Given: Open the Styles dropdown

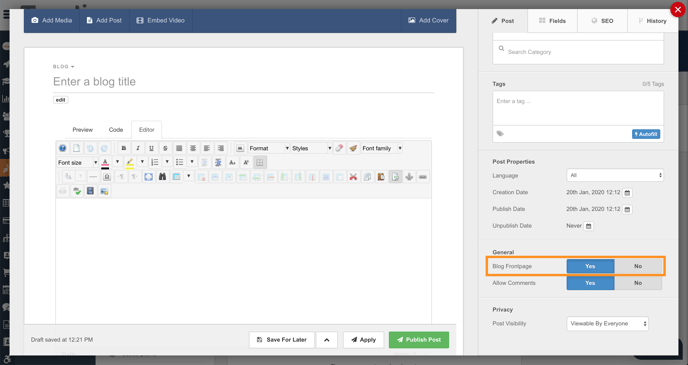Looking at the screenshot, I should 312,148.
